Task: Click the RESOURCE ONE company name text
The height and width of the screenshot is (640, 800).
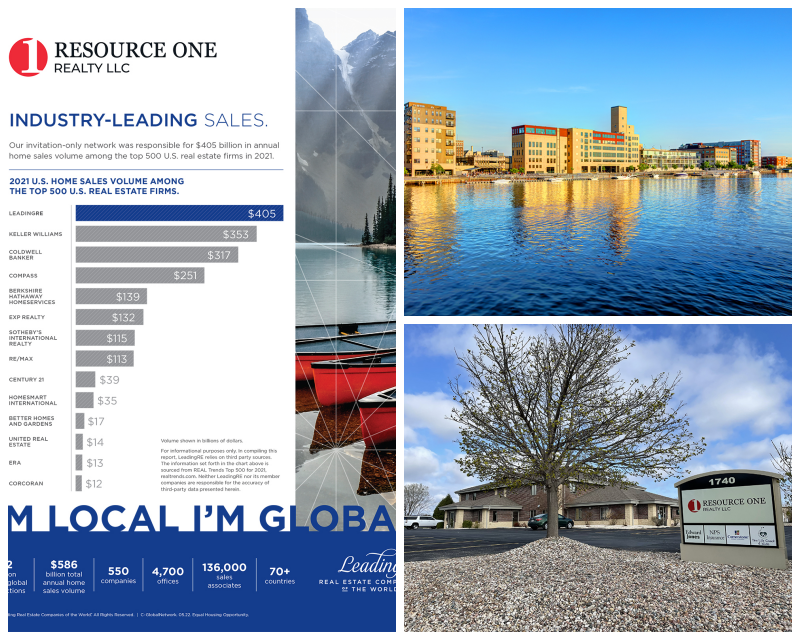Action: click(x=135, y=50)
